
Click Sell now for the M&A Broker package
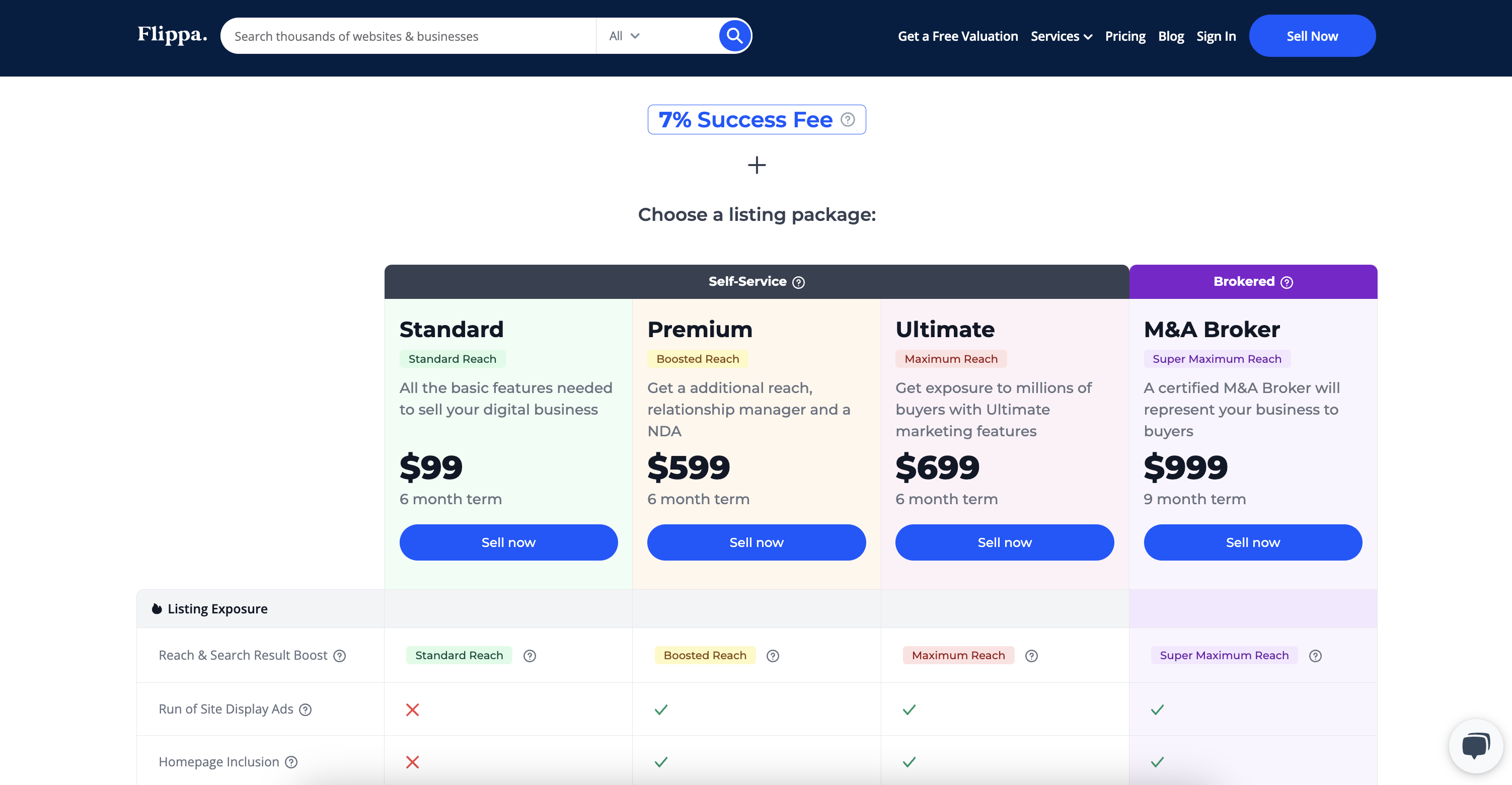[x=1253, y=542]
